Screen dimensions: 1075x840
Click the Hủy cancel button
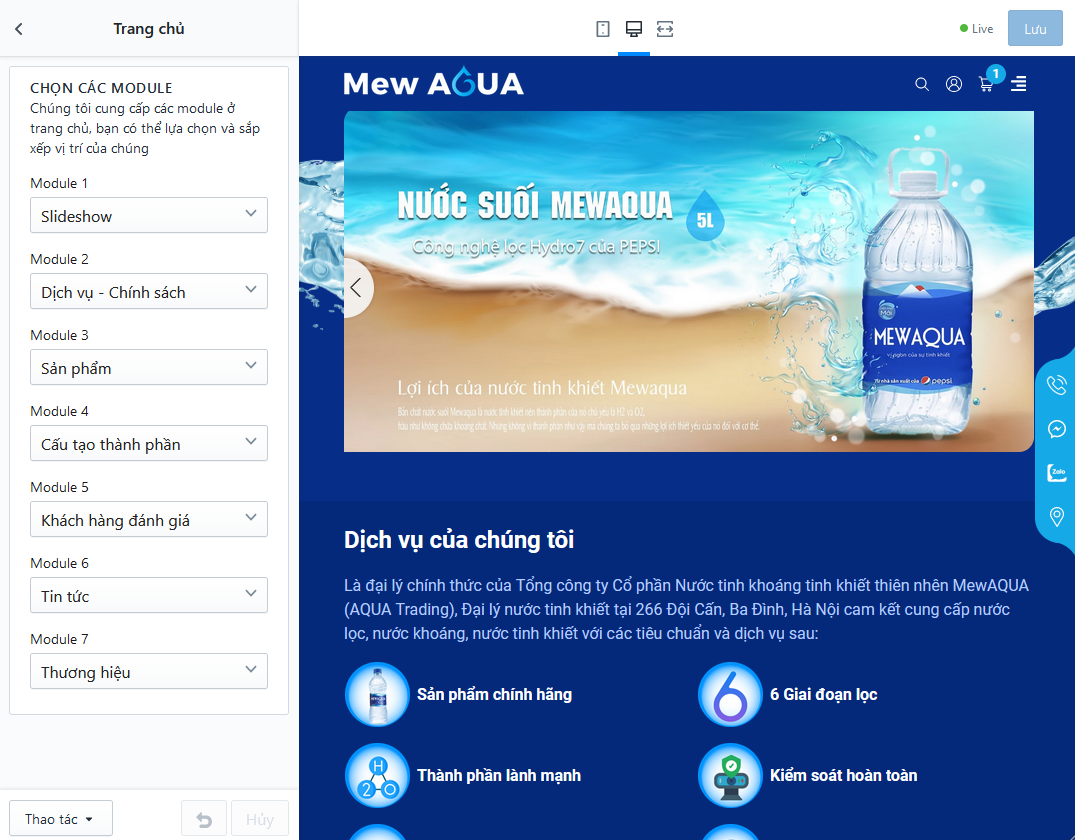[x=260, y=819]
